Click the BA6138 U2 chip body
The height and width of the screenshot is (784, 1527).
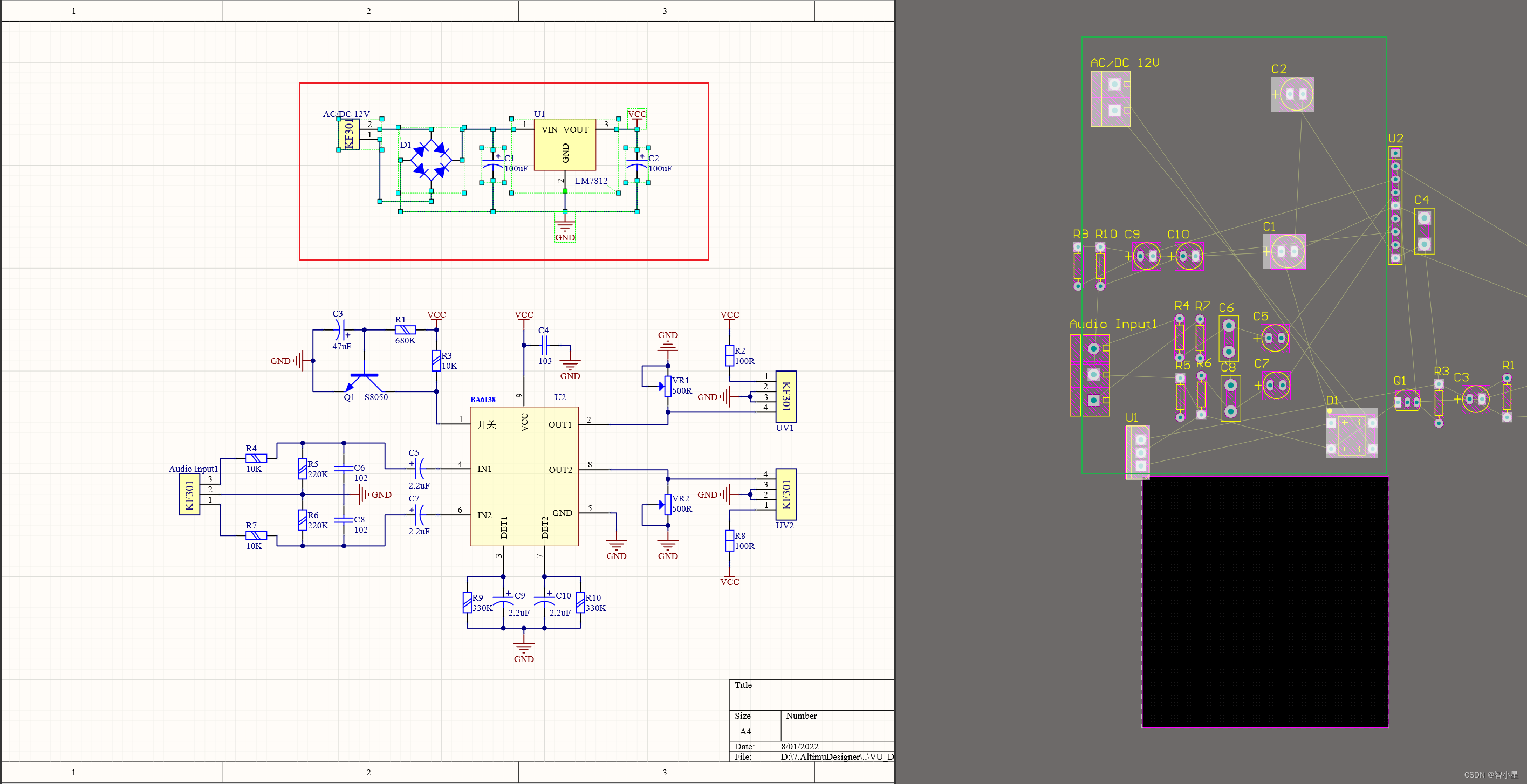[x=524, y=476]
